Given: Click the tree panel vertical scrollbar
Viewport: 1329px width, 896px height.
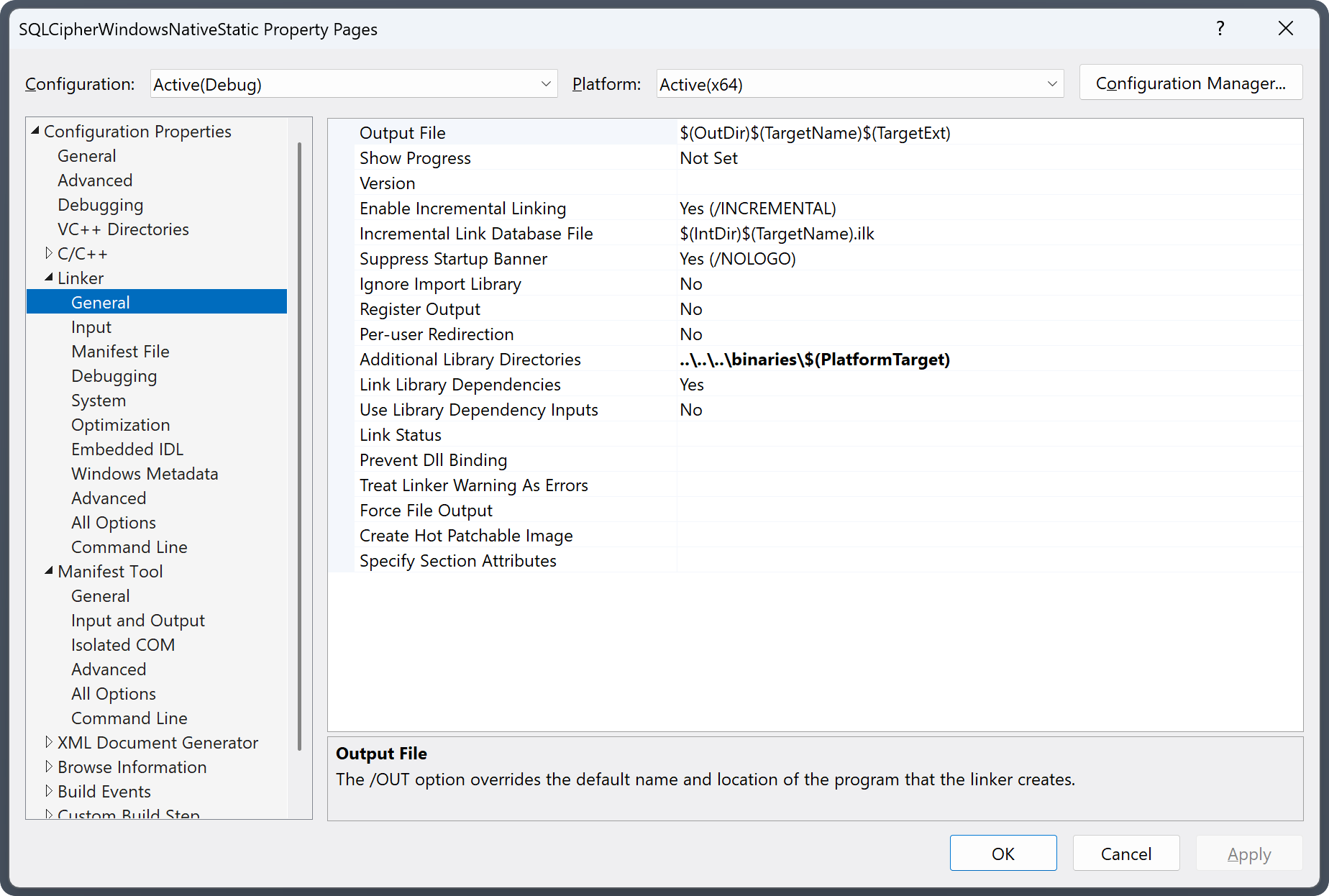Looking at the screenshot, I should [299, 446].
